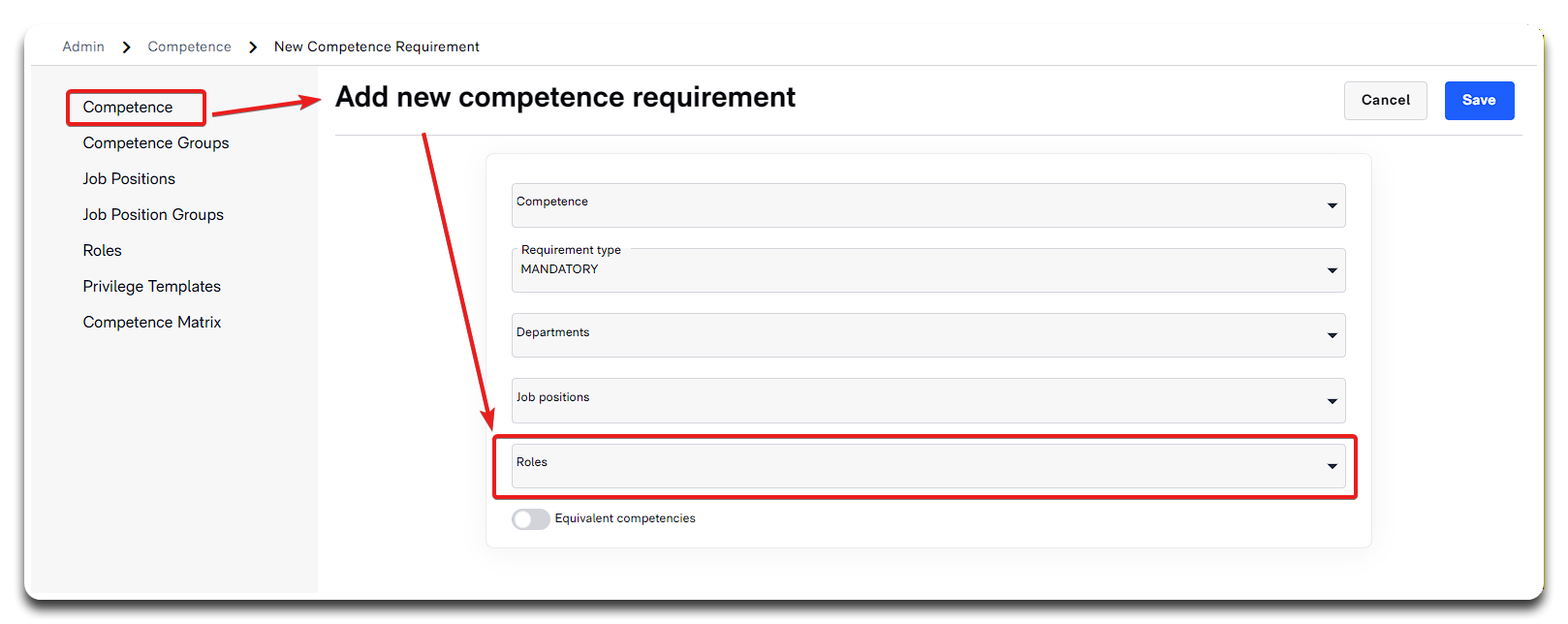Click the New Competence Requirement breadcrumb

pos(376,47)
